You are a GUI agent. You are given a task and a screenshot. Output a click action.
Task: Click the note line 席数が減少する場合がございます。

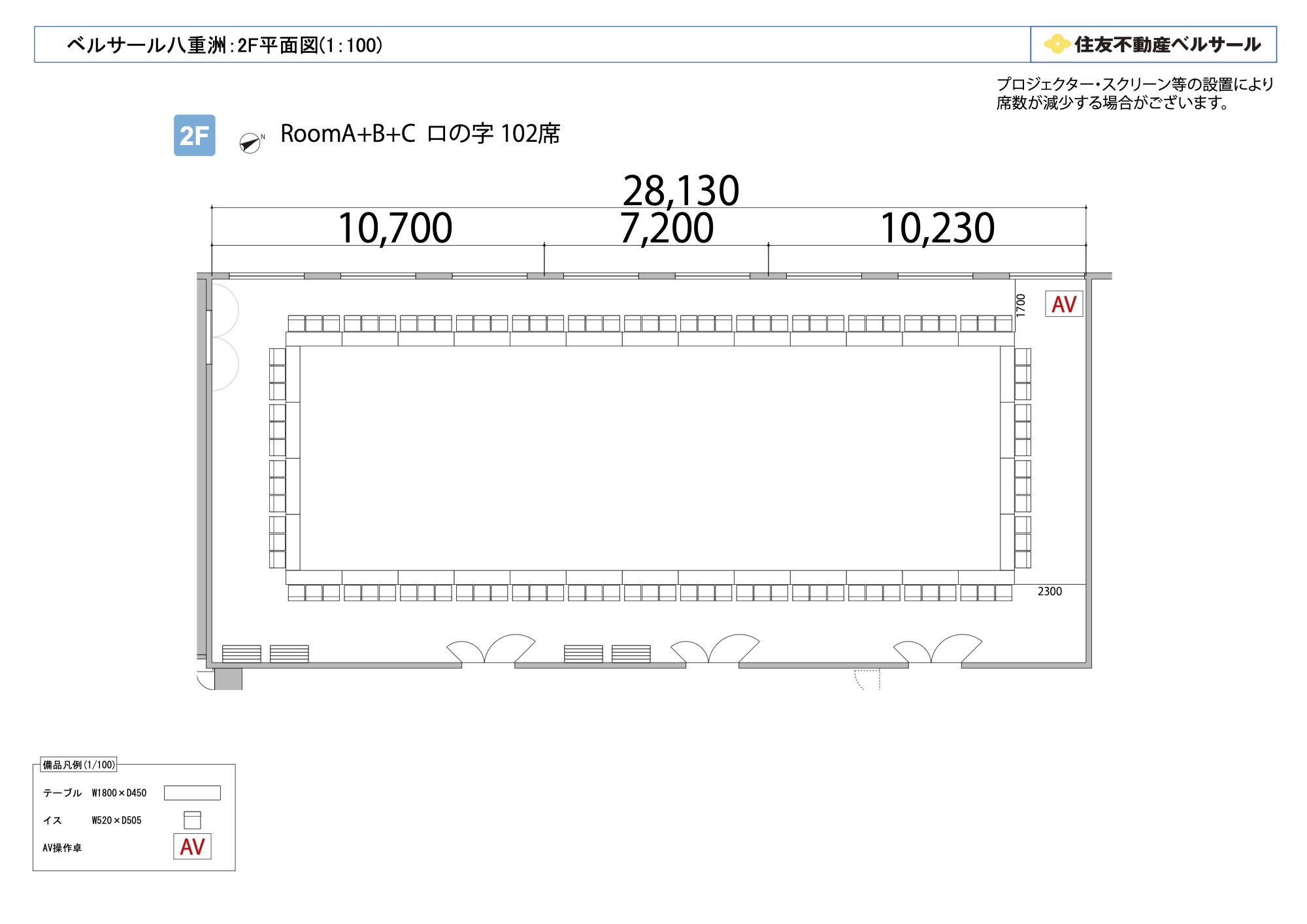[x=1114, y=103]
